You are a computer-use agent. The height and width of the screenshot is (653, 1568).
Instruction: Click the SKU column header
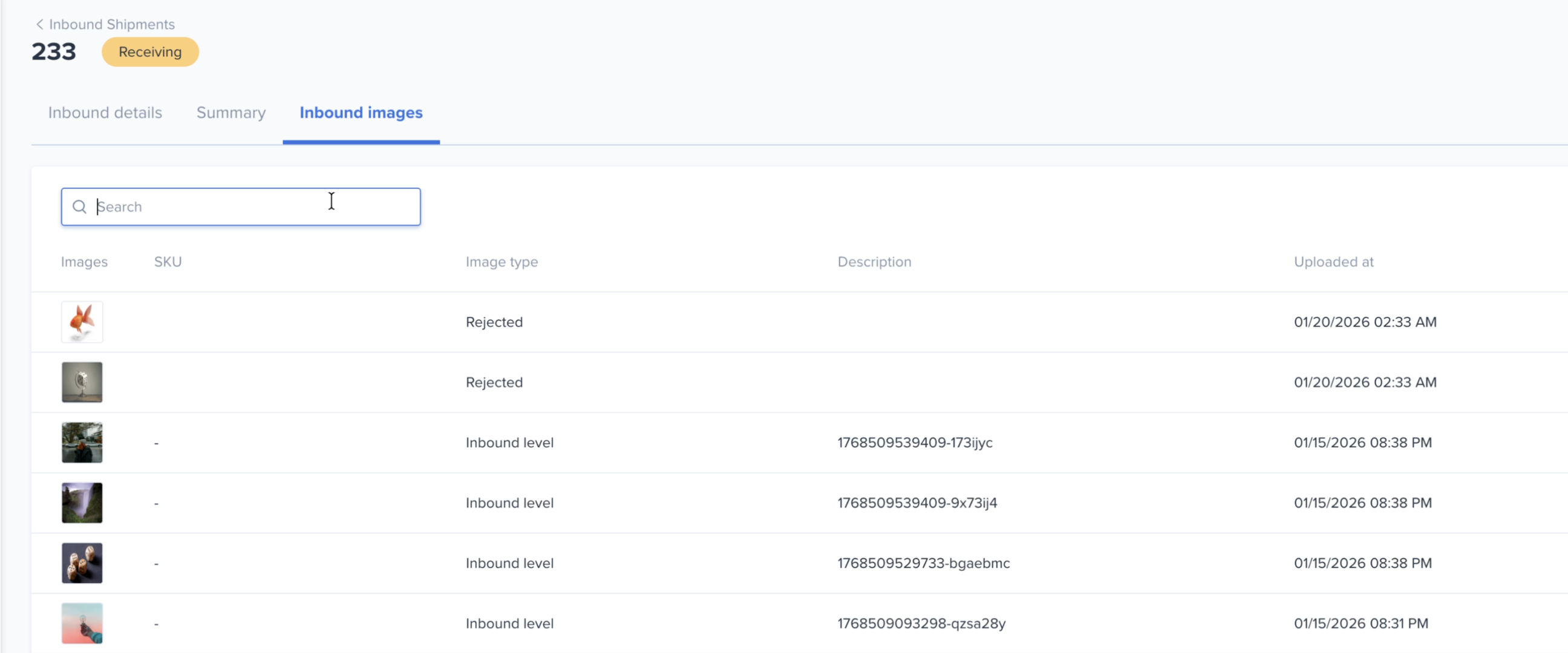click(168, 262)
